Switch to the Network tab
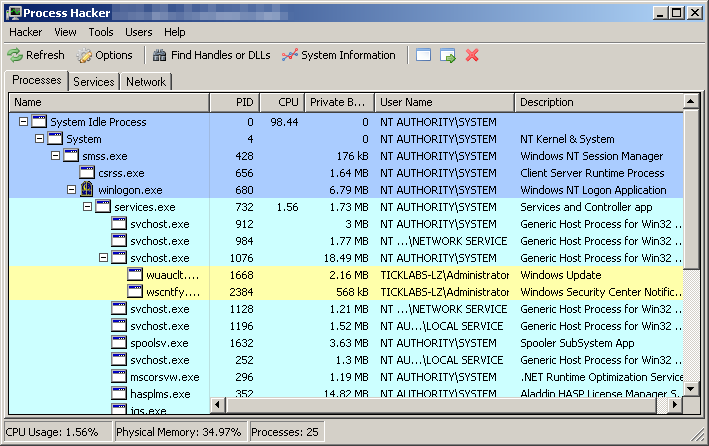The height and width of the screenshot is (446, 709). [x=146, y=82]
